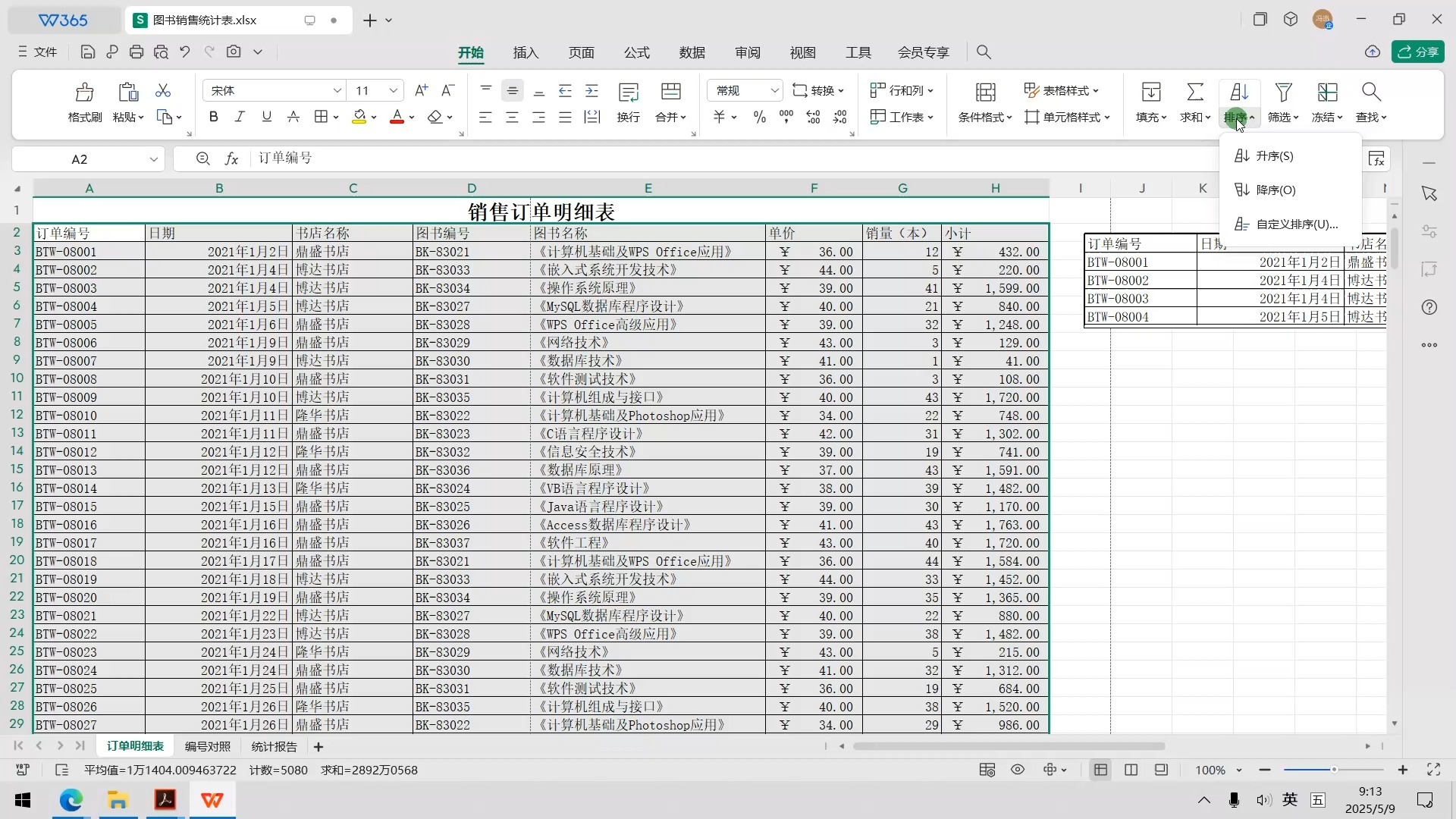The height and width of the screenshot is (819, 1456).
Task: Click the insert function fx icon
Action: (232, 158)
